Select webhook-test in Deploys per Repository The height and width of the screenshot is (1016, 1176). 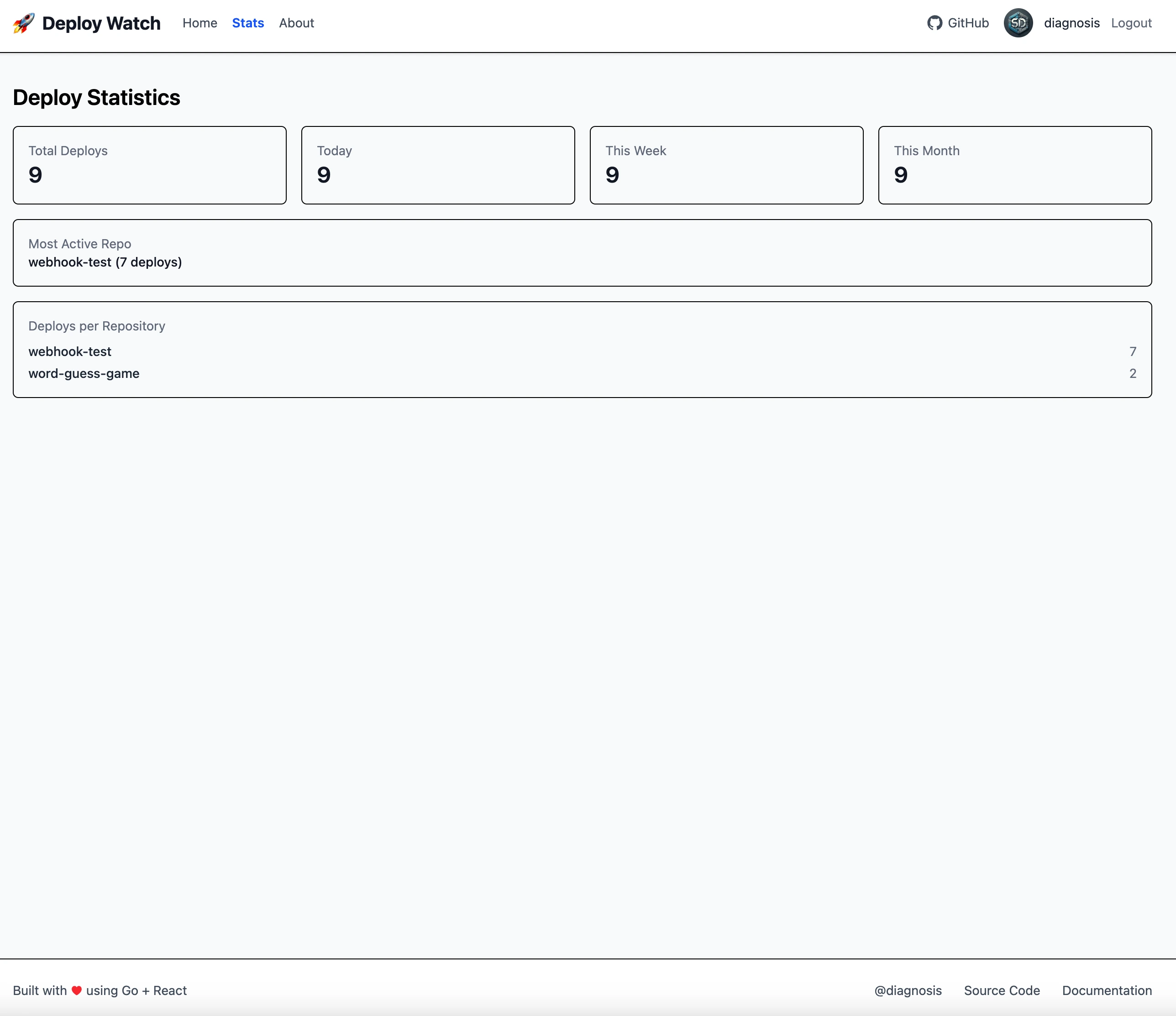[x=70, y=351]
